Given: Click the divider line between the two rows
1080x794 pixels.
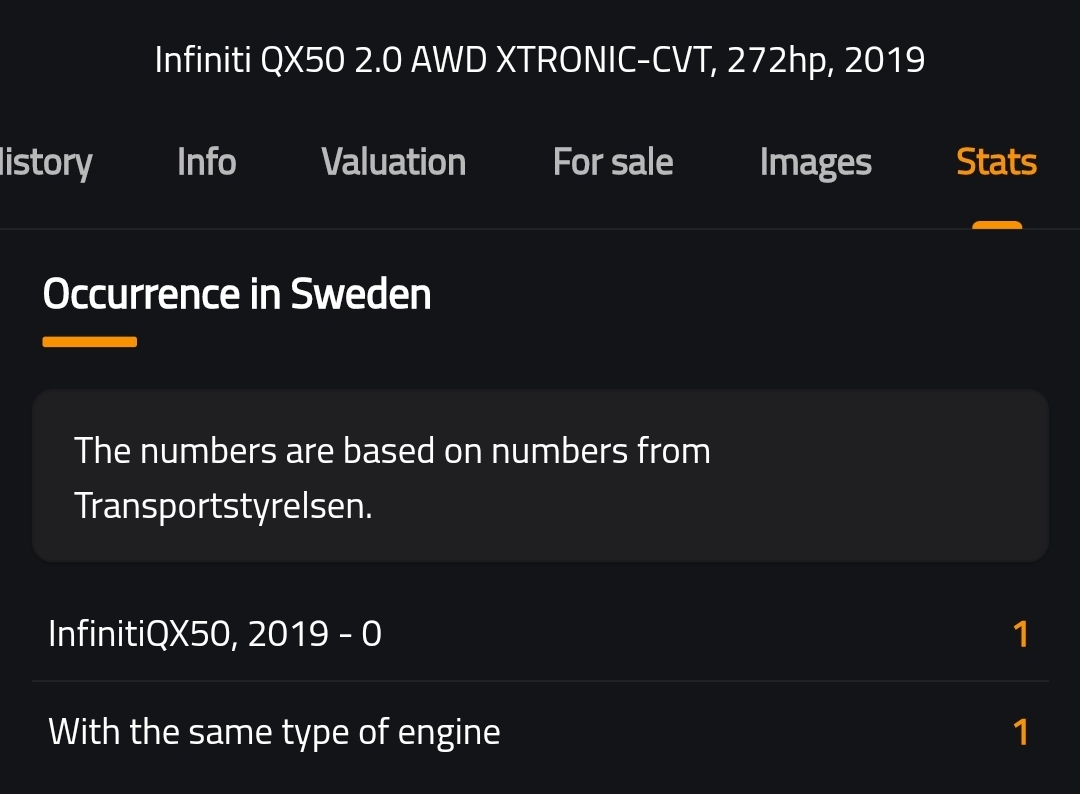Looking at the screenshot, I should 540,681.
